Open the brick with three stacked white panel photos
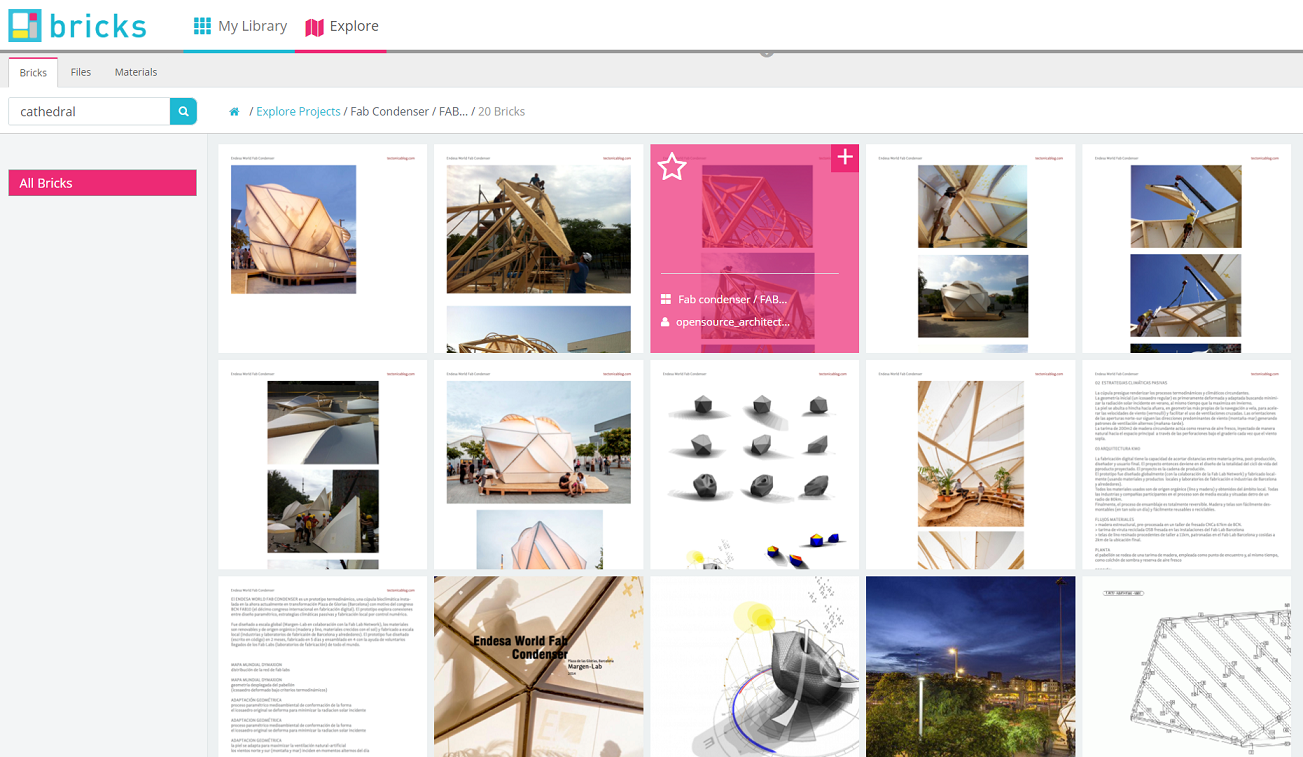1303x757 pixels. tap(323, 465)
